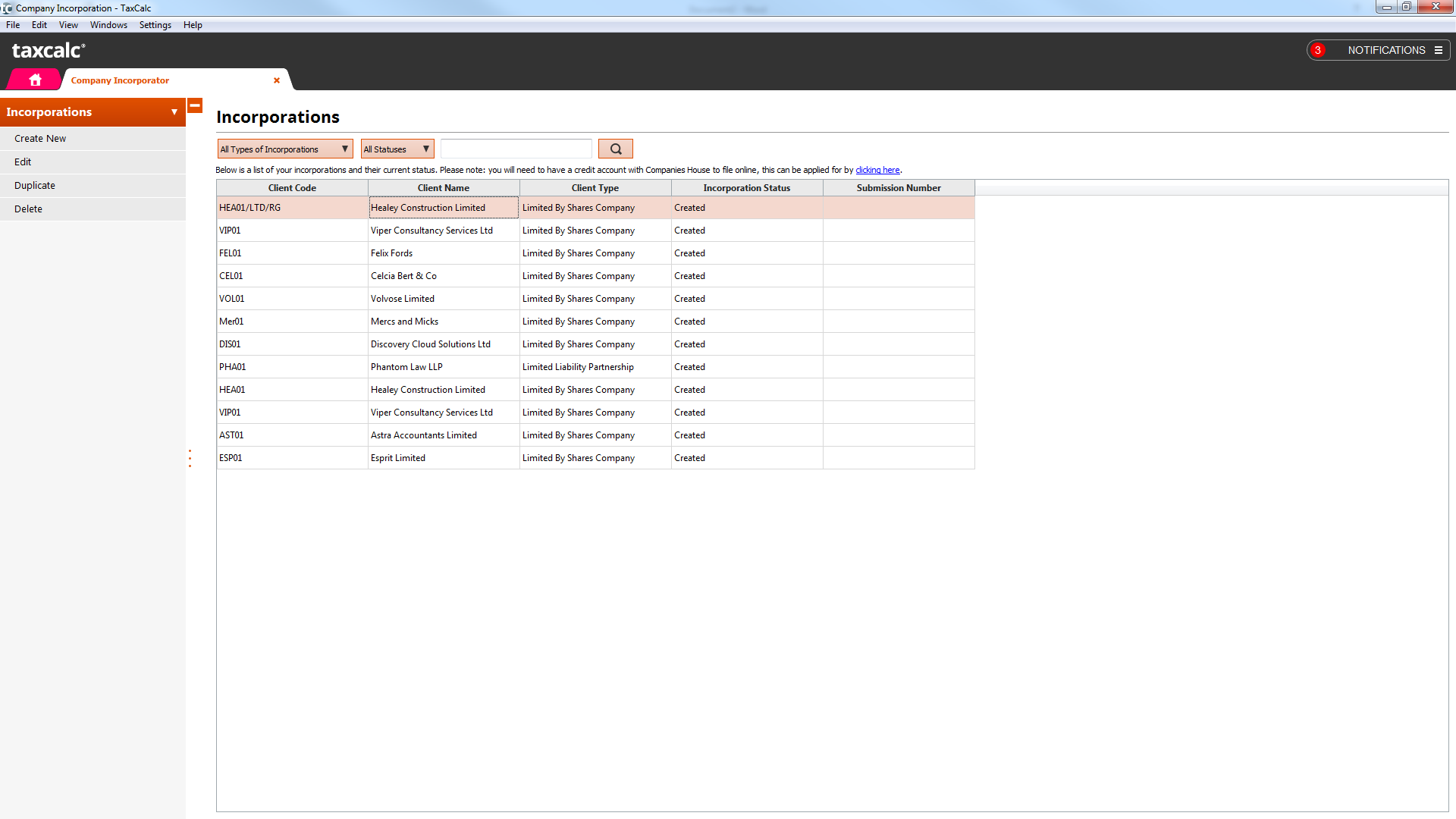Image resolution: width=1456 pixels, height=819 pixels.
Task: Click Duplicate in the sidebar
Action: (x=35, y=186)
